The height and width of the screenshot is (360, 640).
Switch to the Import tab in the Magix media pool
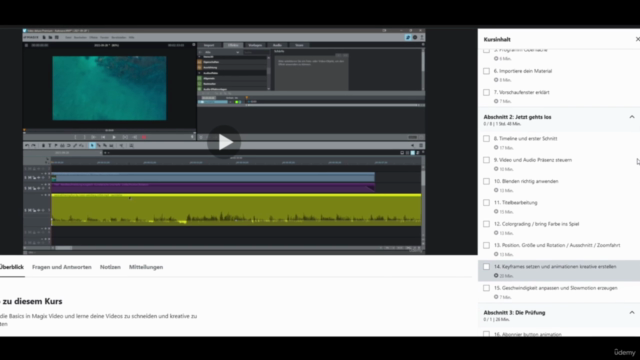pyautogui.click(x=209, y=45)
